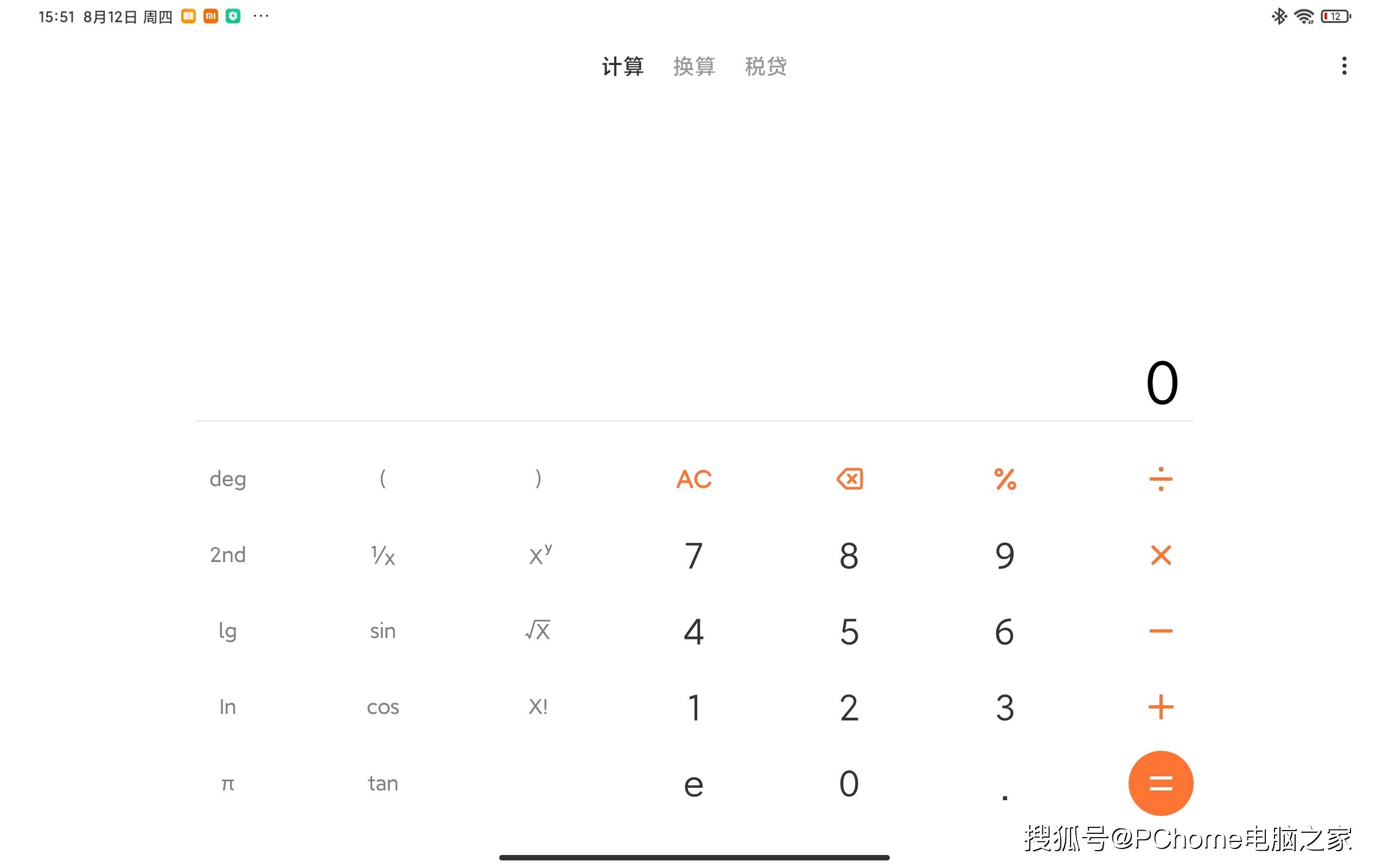Click the percentage % operator
This screenshot has height=868, width=1389.
pyautogui.click(x=1003, y=479)
